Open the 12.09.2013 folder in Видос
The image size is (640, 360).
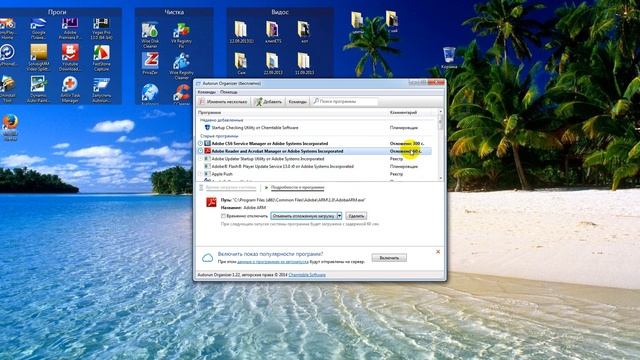coord(241,32)
